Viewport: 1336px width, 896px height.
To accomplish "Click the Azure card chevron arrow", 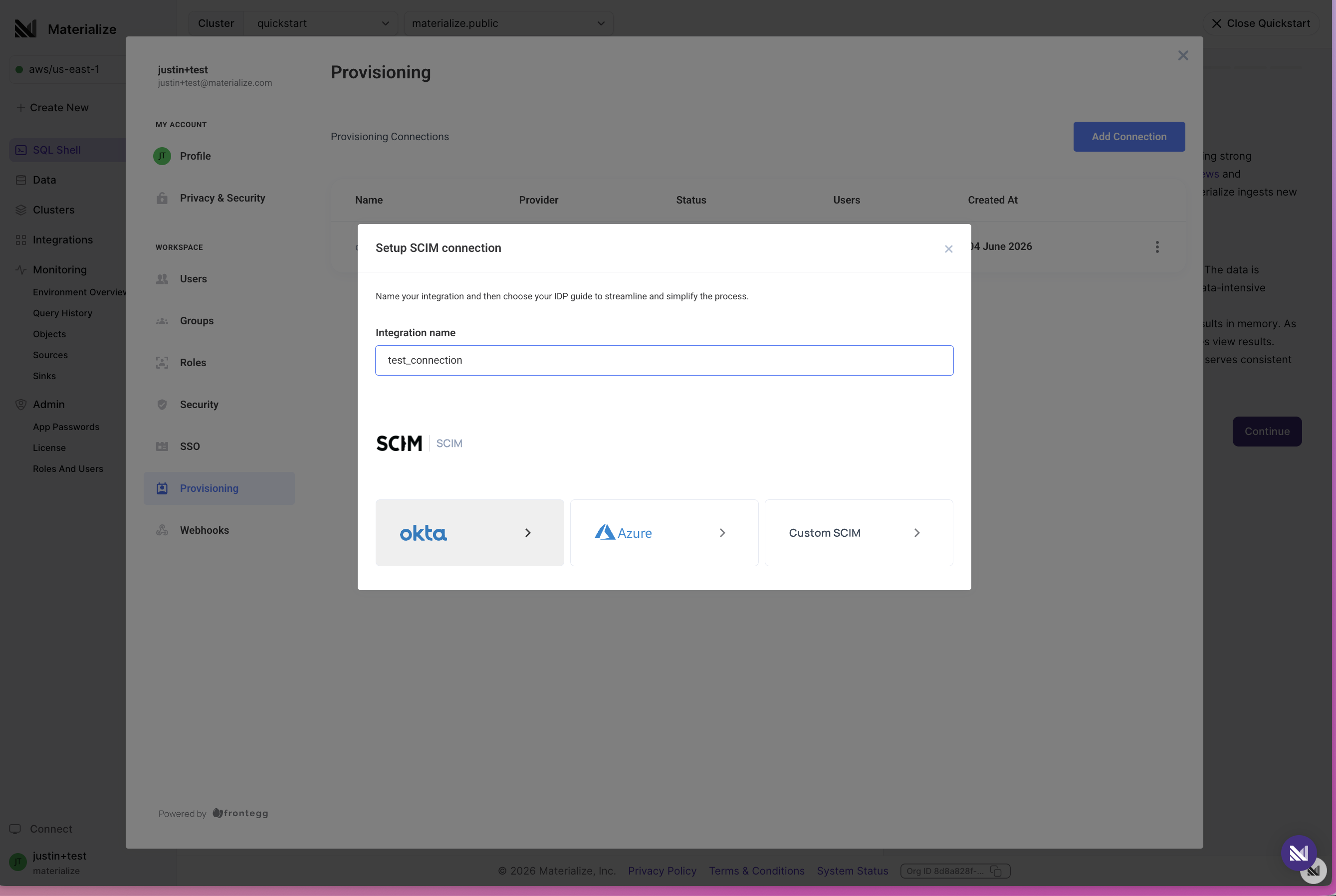I will 722,533.
